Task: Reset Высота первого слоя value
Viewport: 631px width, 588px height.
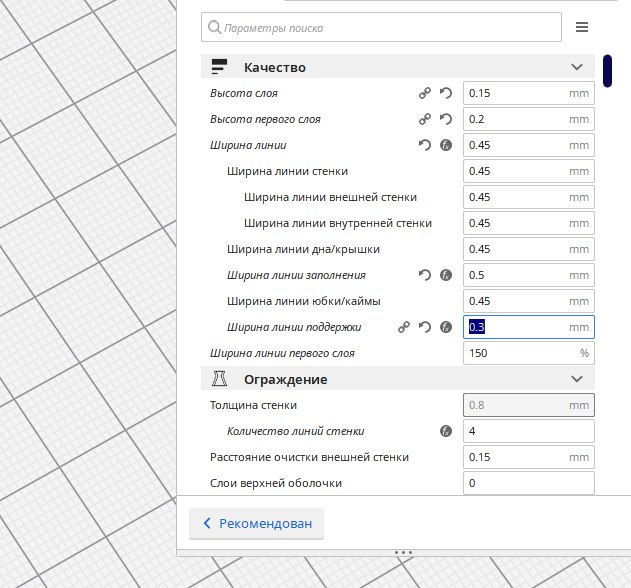Action: point(446,119)
